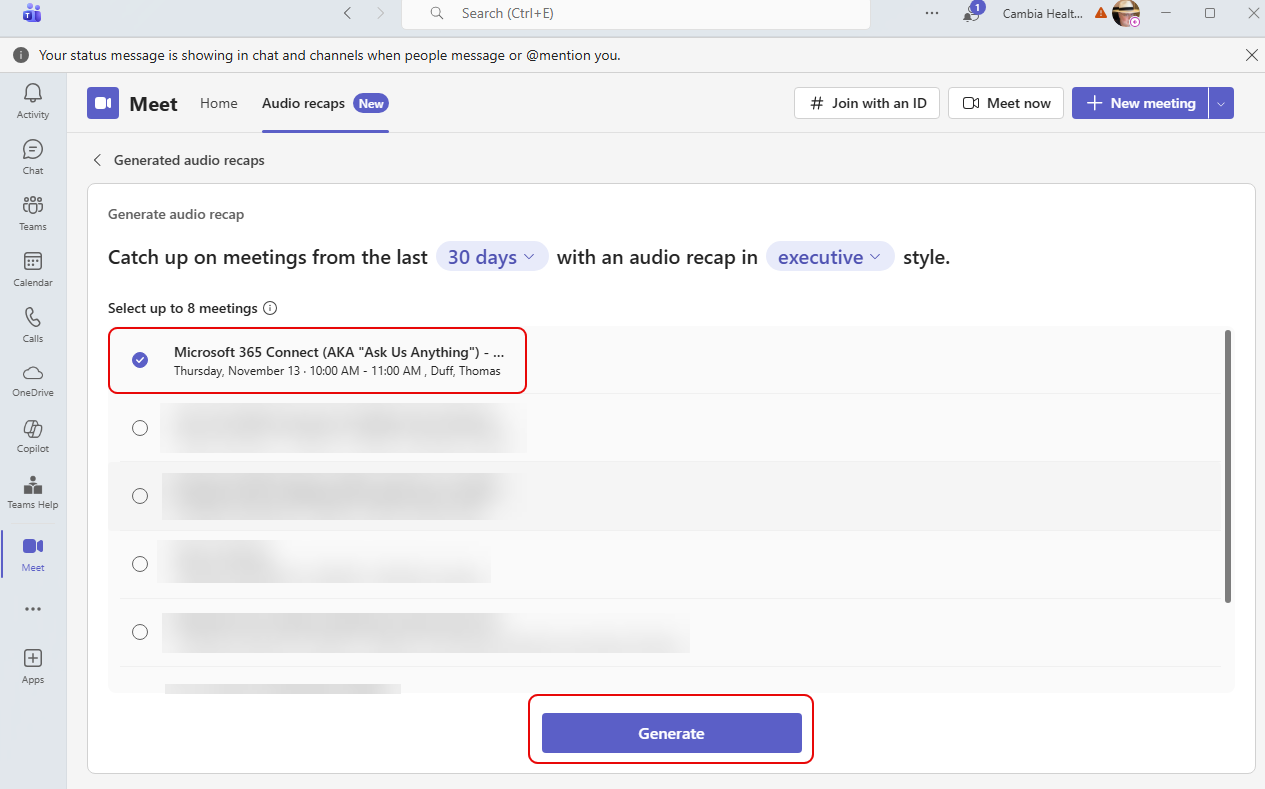1265x789 pixels.
Task: Select the Microsoft 365 Connect meeting radio button
Action: [x=139, y=359]
